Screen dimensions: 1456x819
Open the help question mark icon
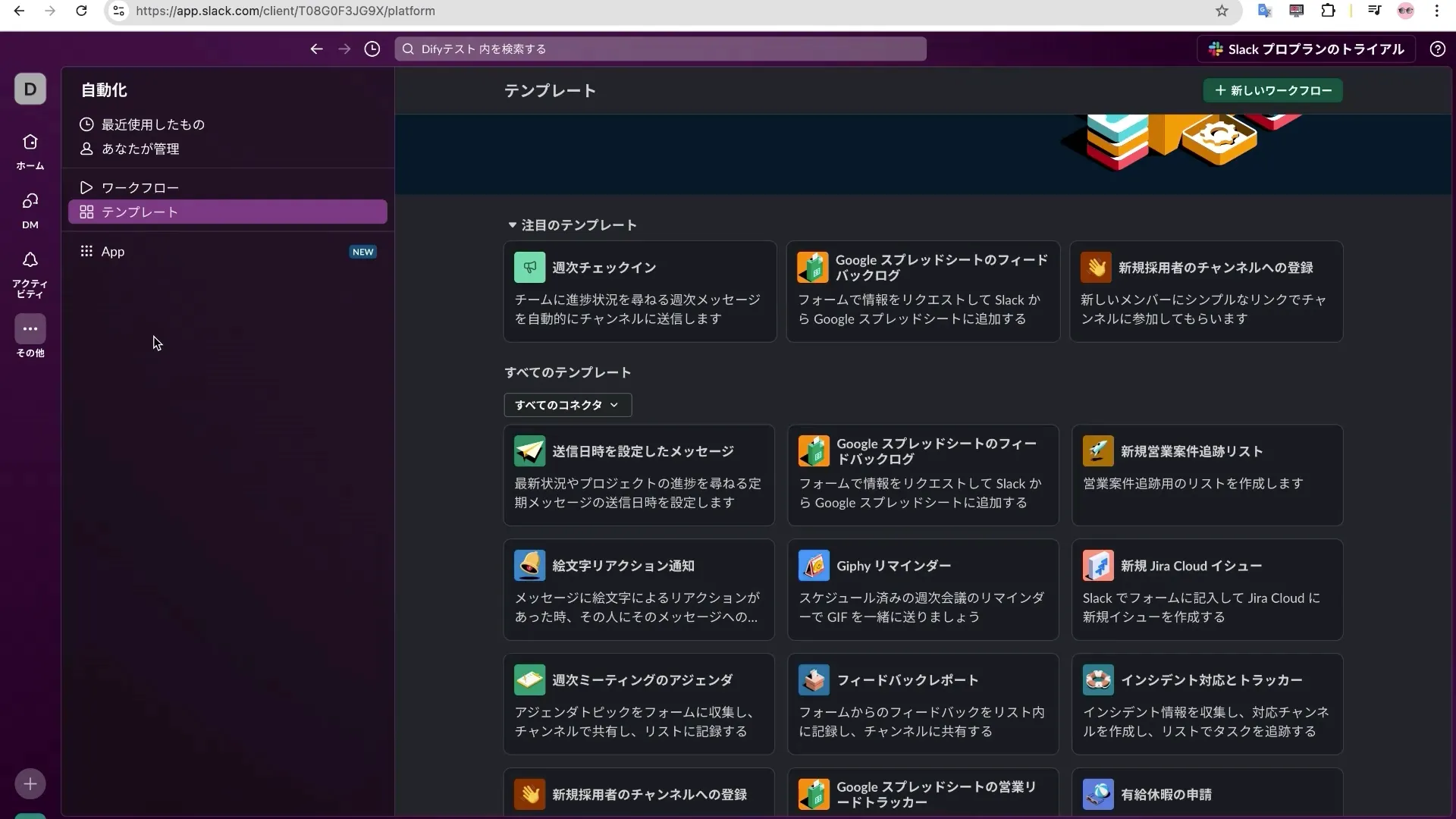1437,49
